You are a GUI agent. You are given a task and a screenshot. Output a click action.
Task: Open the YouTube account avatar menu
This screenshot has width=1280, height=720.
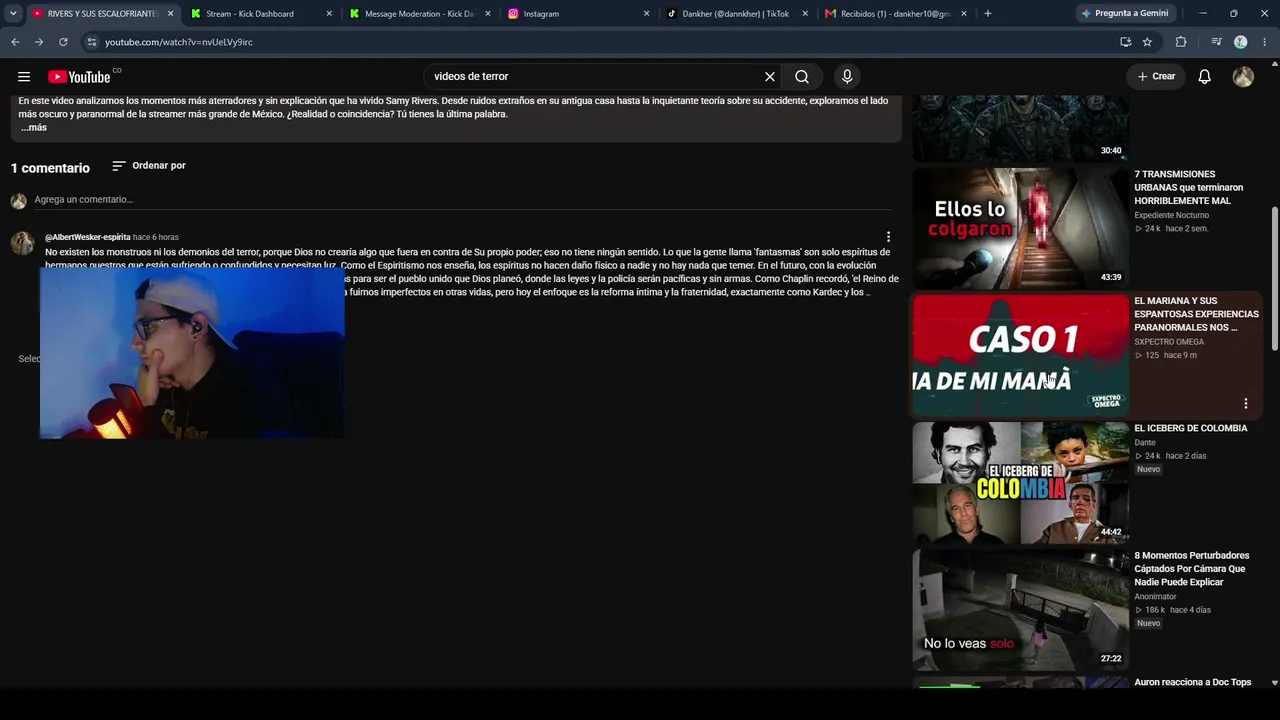(1243, 76)
